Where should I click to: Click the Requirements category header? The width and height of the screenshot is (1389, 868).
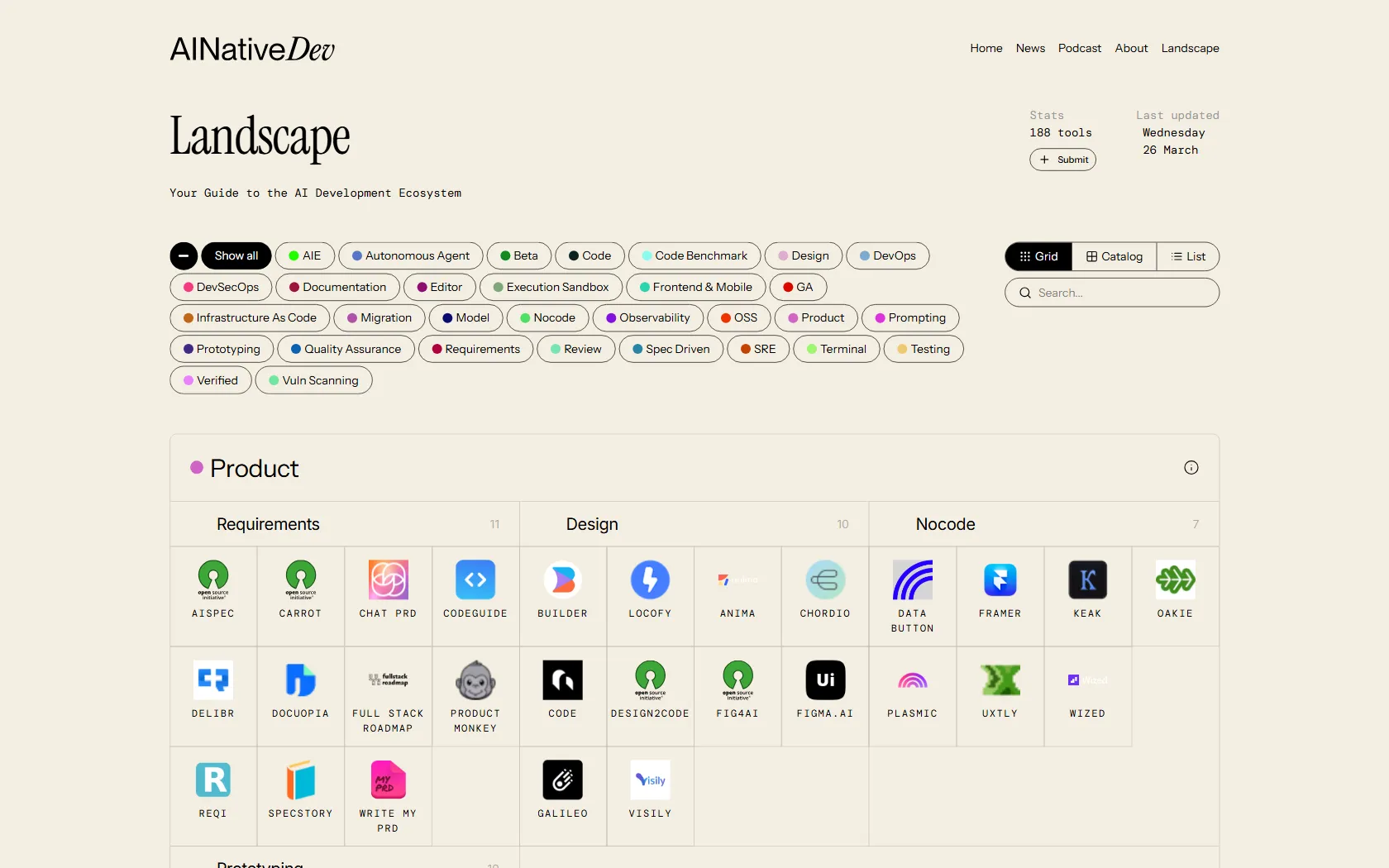(x=268, y=524)
